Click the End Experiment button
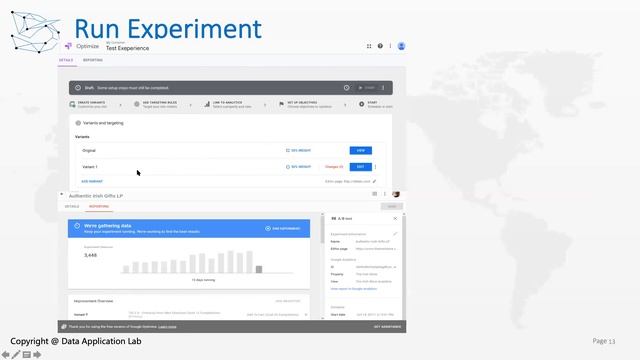The image size is (640, 360). 283,229
